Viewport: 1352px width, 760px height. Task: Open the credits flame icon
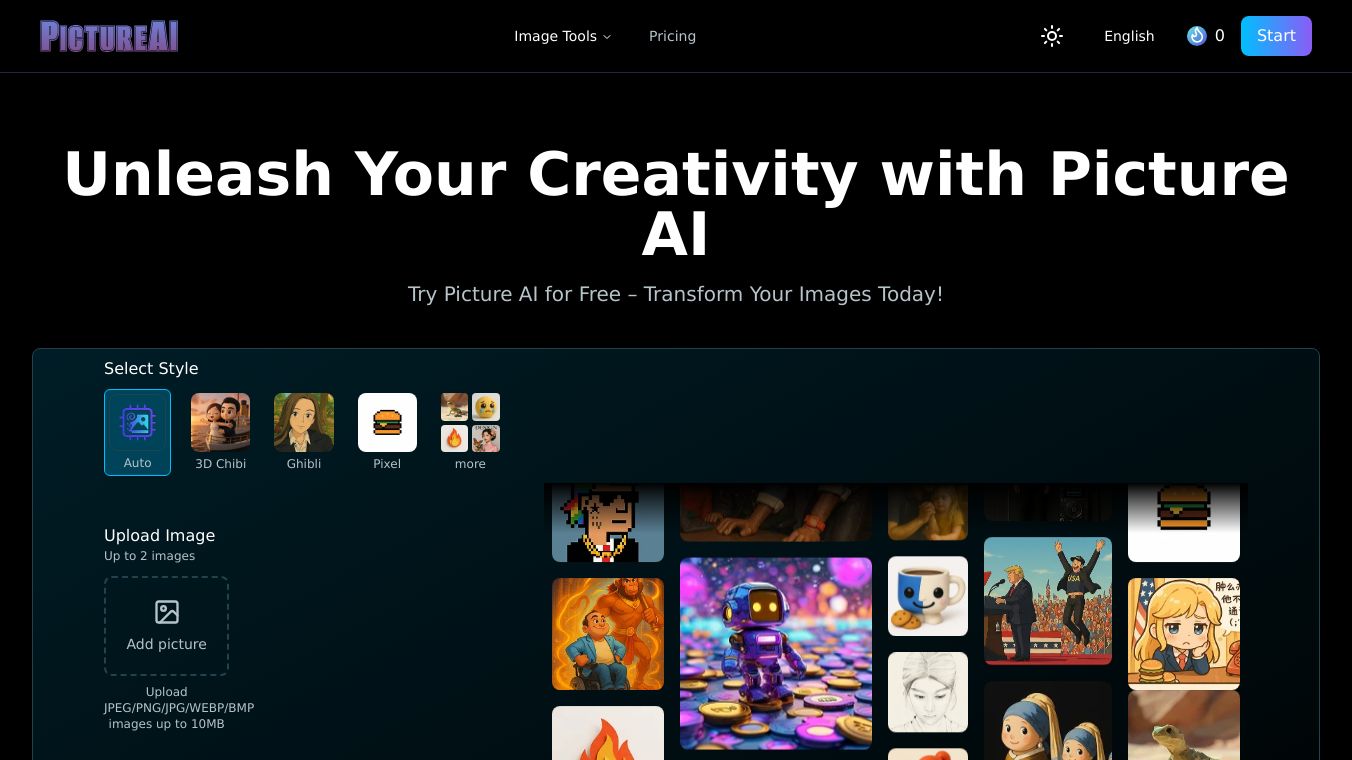(x=1197, y=36)
